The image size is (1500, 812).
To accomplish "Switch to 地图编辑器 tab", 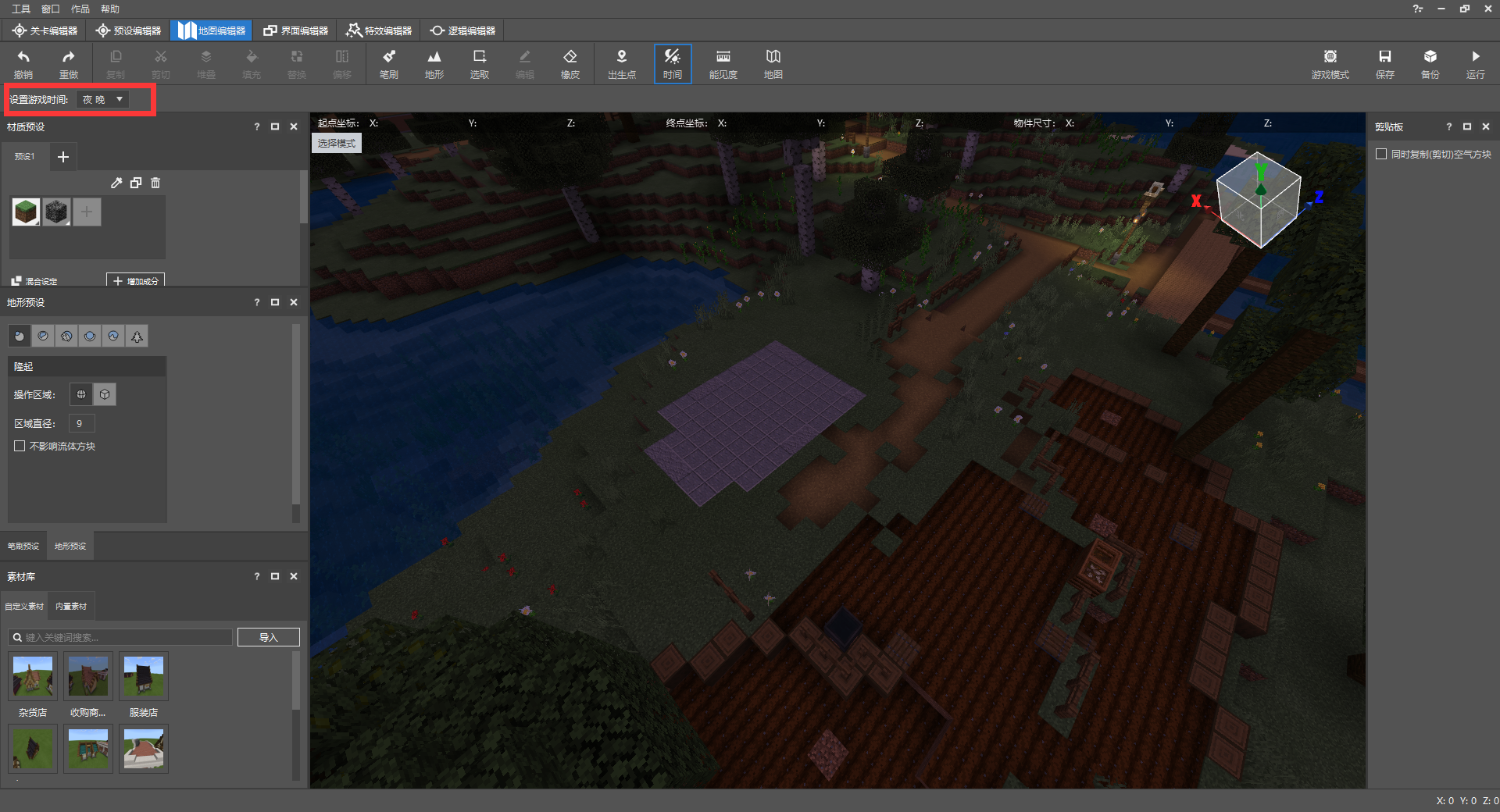I will tap(211, 30).
